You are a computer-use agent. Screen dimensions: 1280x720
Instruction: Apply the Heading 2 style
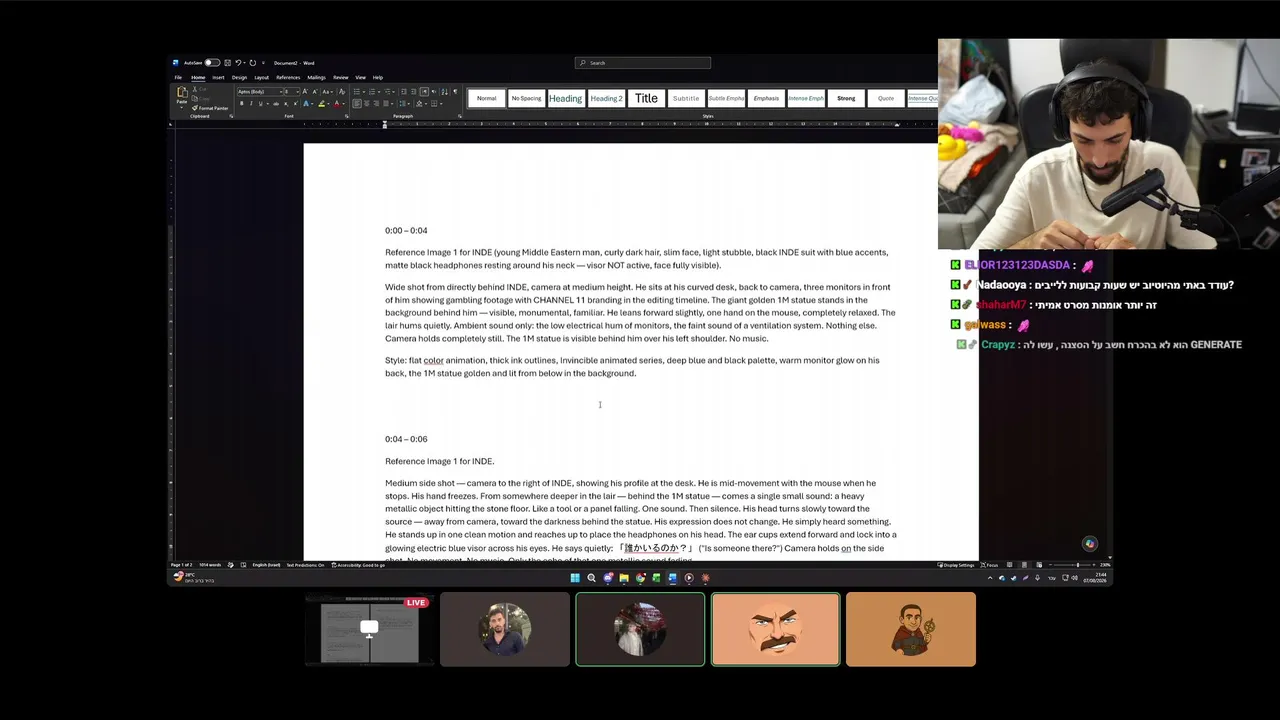(x=606, y=98)
